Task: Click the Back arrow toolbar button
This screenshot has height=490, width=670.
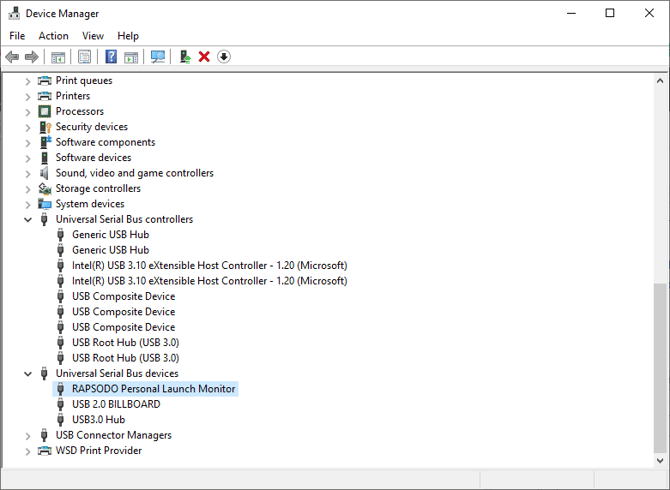Action: 12,57
